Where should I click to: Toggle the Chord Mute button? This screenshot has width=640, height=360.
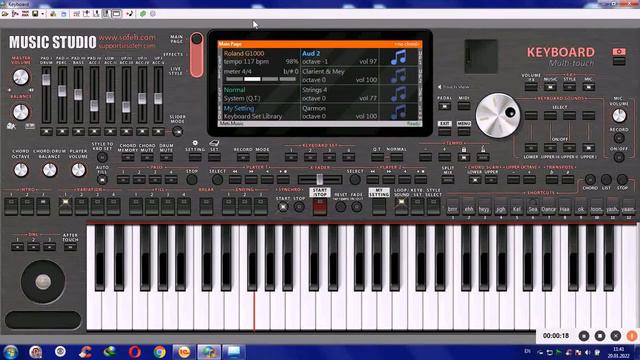tap(147, 158)
